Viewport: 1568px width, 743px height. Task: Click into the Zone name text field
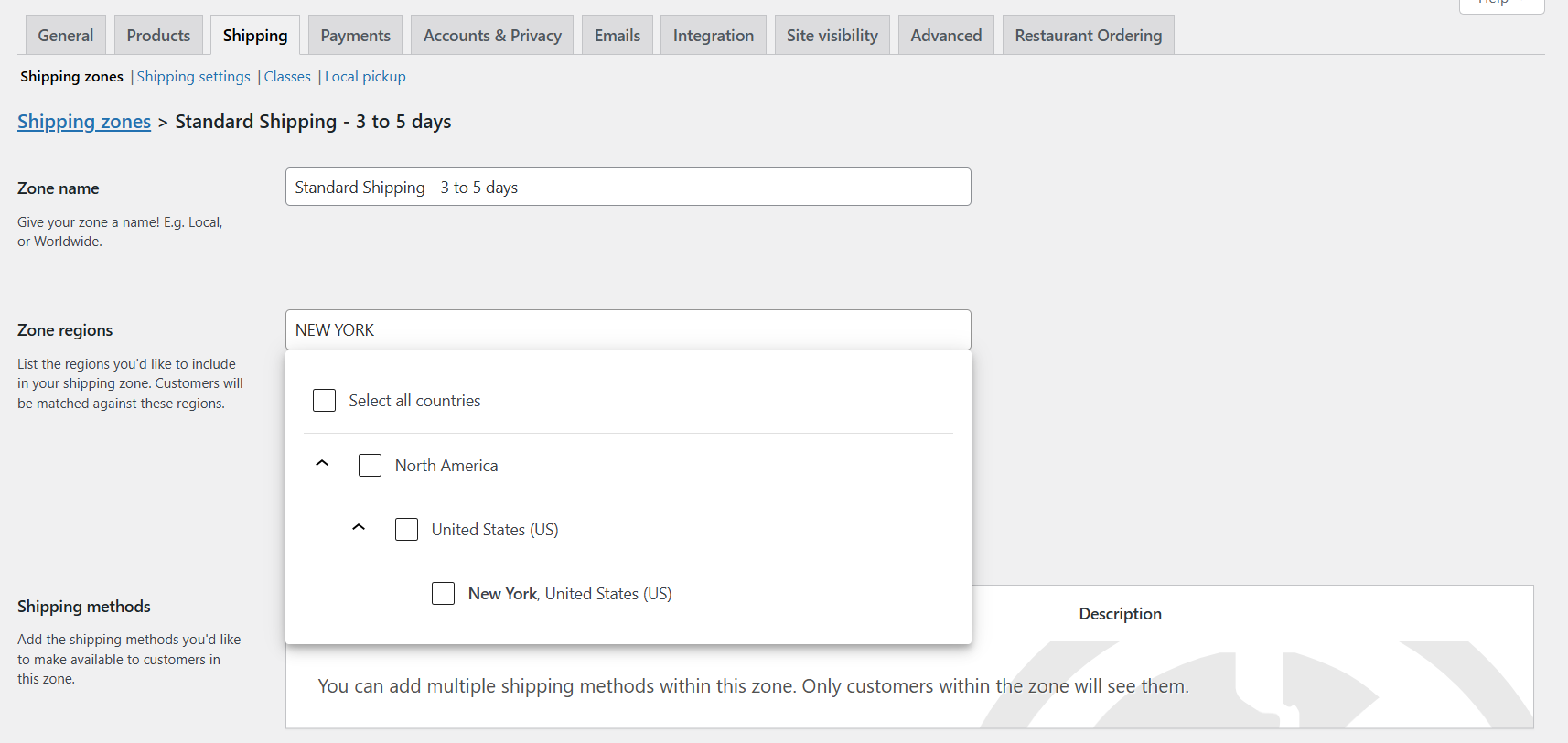(x=628, y=188)
